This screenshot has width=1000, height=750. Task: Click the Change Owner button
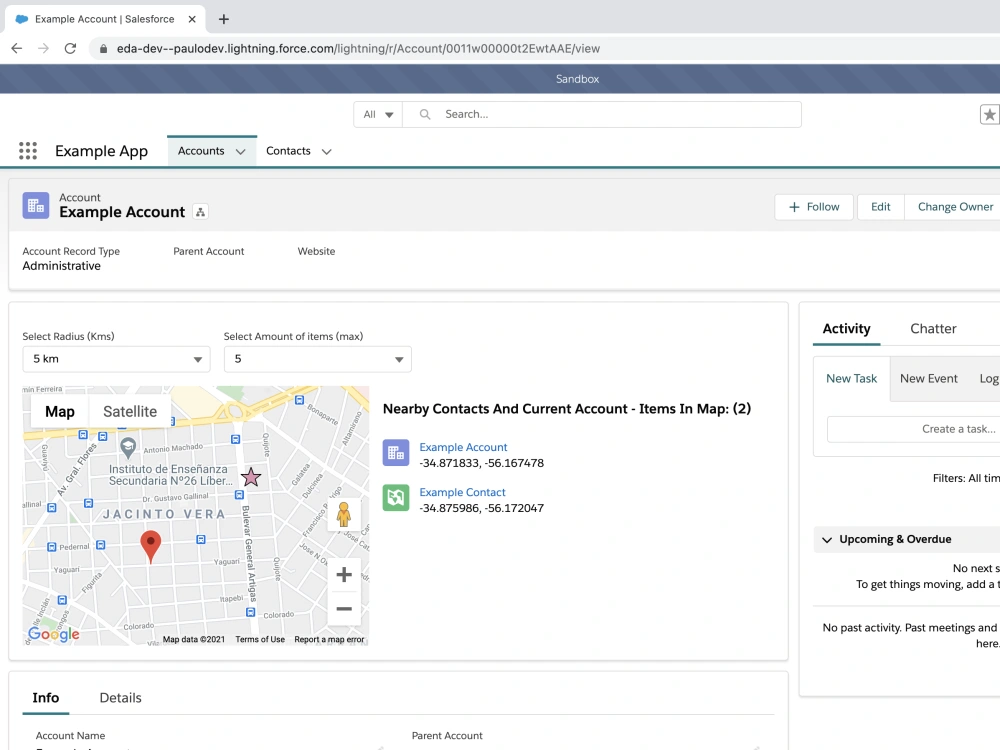click(955, 207)
